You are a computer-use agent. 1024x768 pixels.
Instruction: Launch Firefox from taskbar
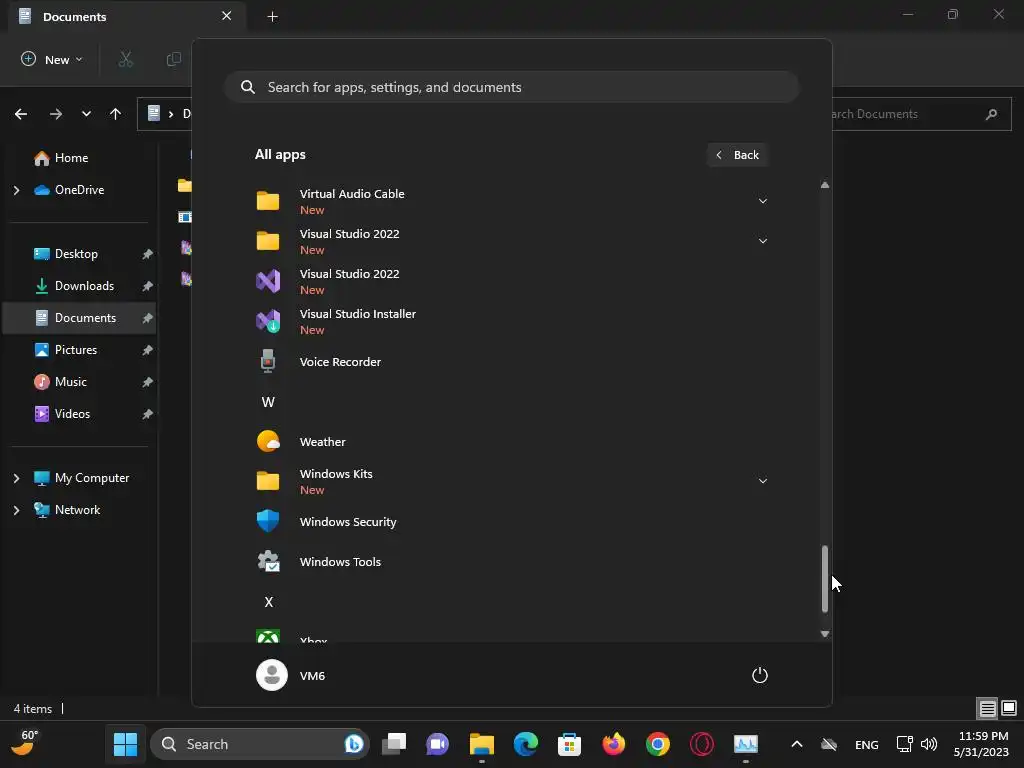point(614,744)
